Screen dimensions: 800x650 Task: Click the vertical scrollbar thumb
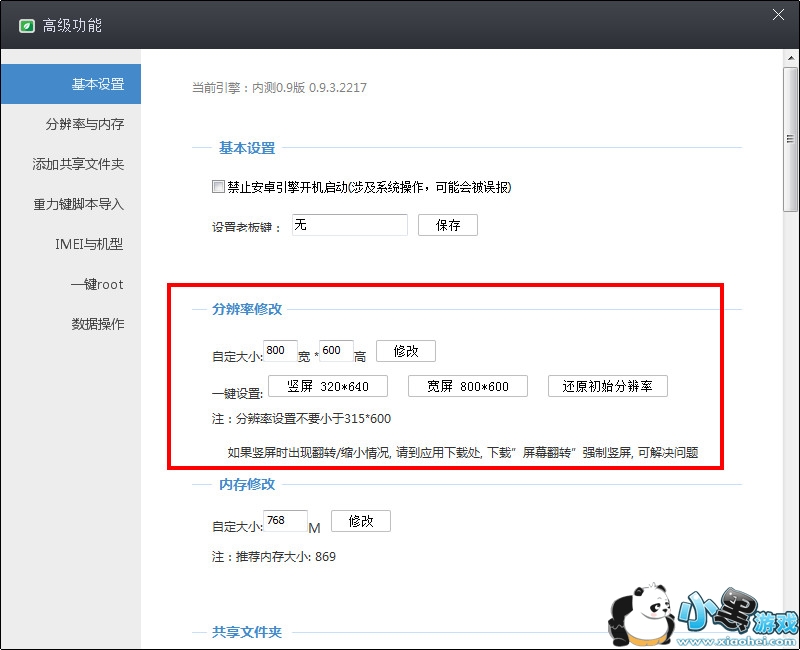(x=791, y=139)
